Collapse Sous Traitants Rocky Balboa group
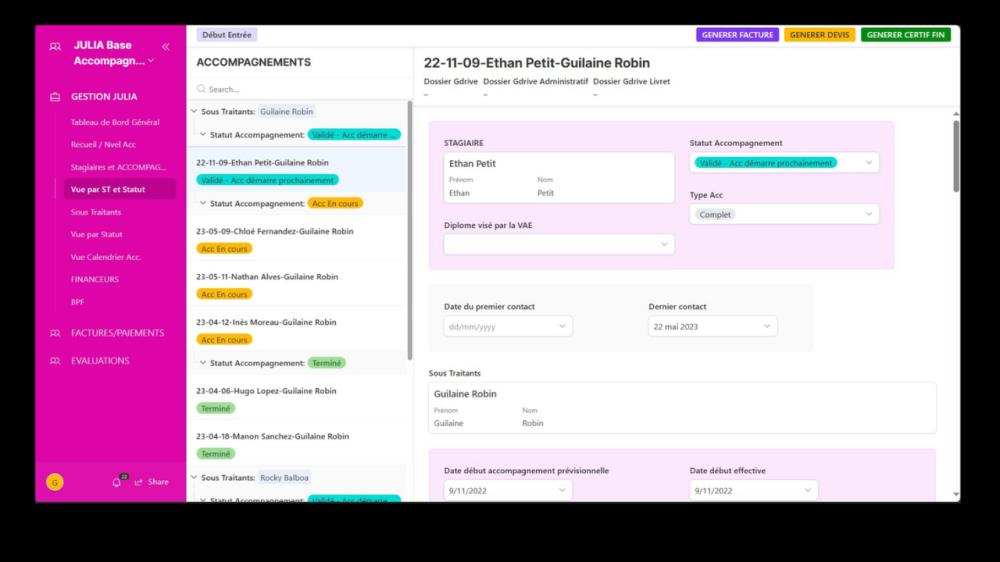Screen dimensions: 1000x562 [x=194, y=478]
